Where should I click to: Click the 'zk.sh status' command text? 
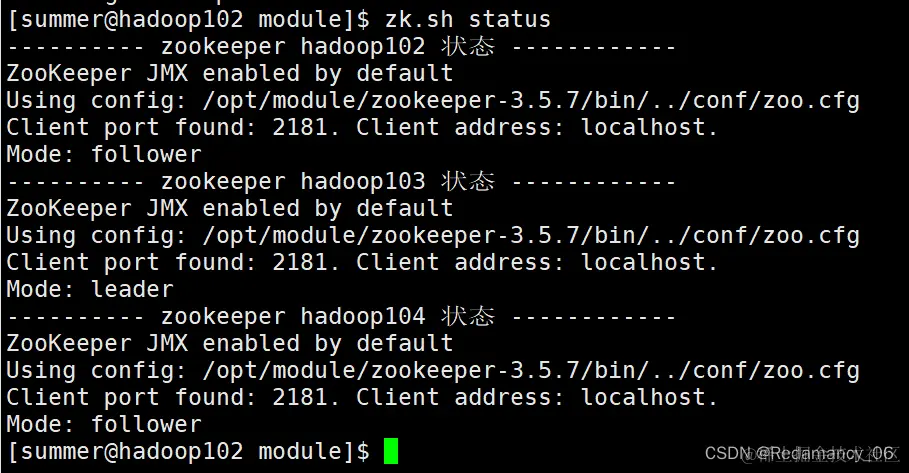tap(468, 19)
